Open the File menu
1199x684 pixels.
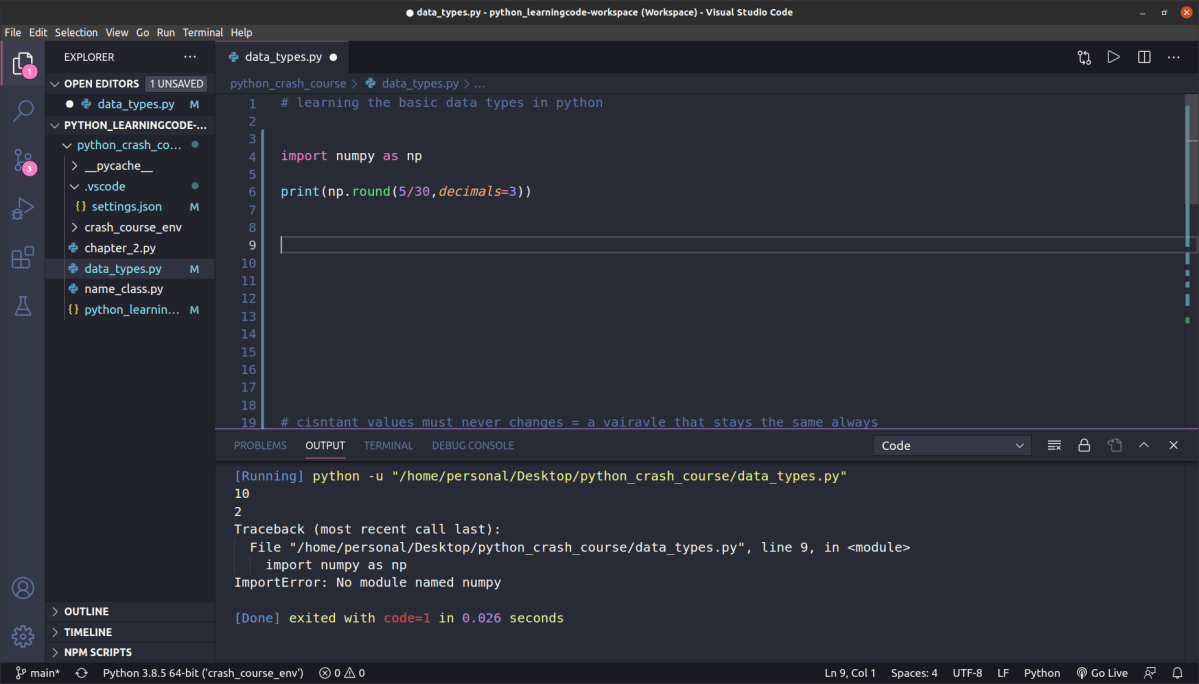pos(13,33)
